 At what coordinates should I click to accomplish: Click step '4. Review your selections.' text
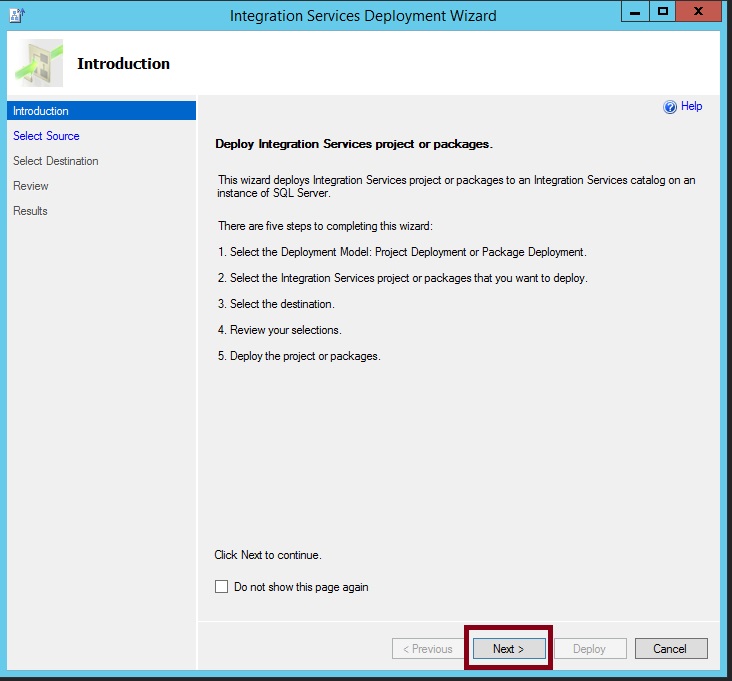point(280,330)
